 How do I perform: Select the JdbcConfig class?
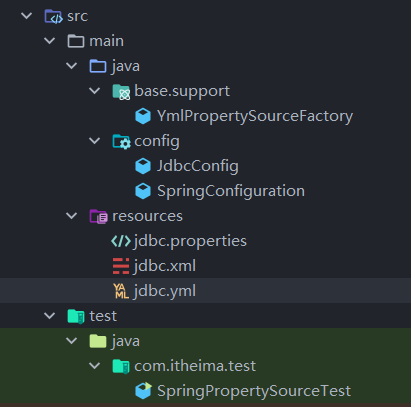[x=198, y=166]
